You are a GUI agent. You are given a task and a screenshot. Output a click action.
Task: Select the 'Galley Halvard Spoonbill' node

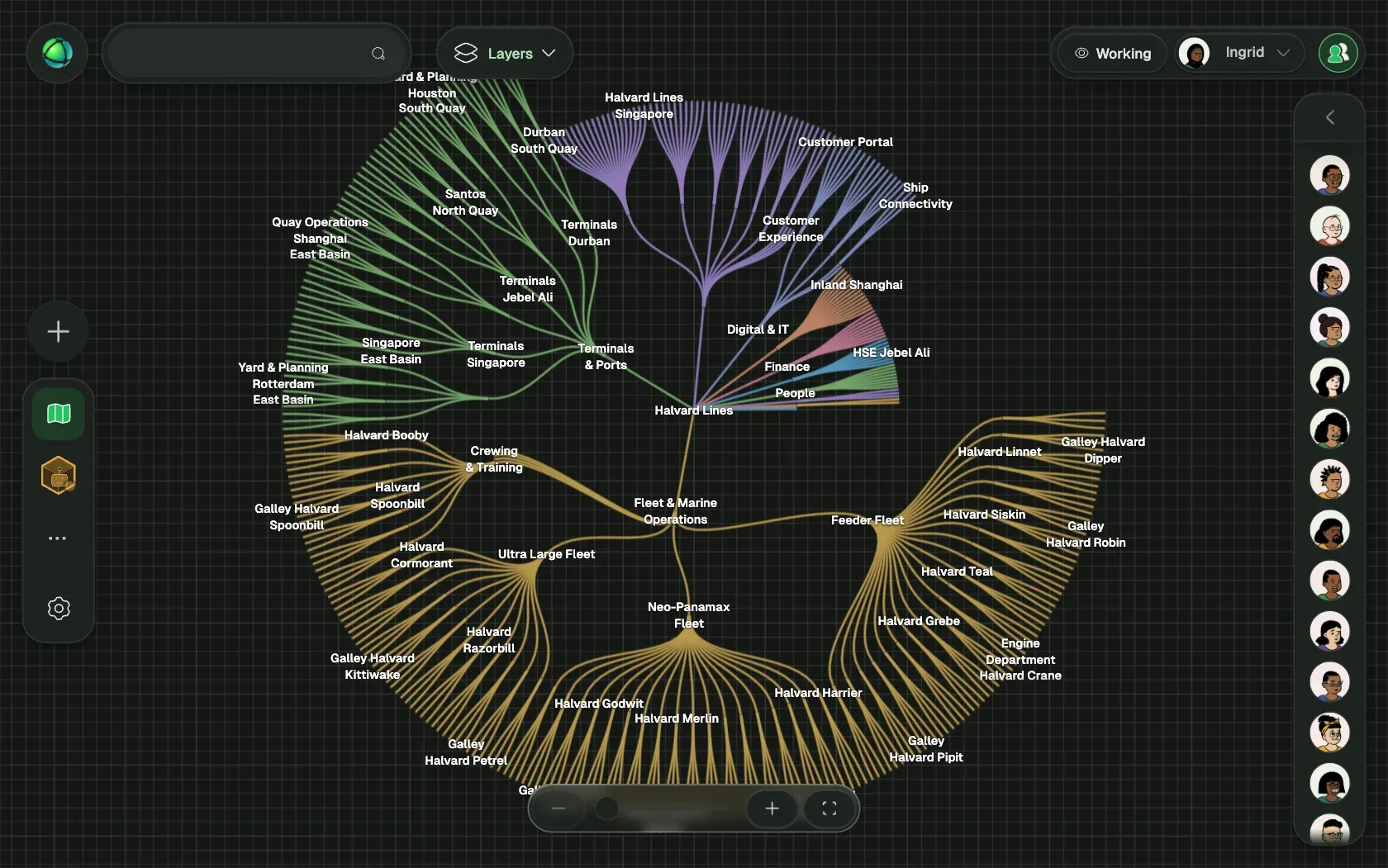(x=297, y=517)
